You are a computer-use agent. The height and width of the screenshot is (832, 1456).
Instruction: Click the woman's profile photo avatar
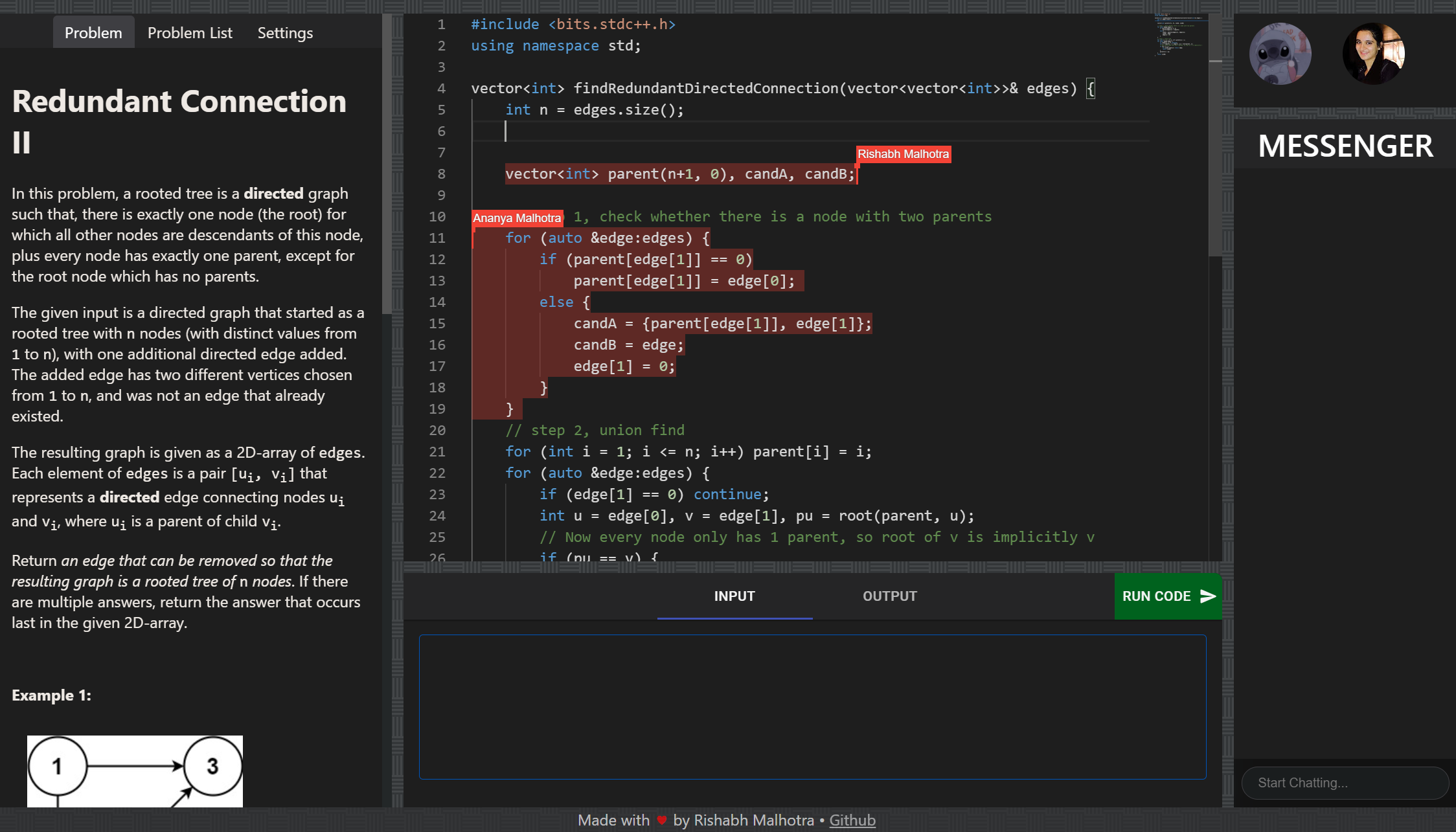(x=1373, y=54)
